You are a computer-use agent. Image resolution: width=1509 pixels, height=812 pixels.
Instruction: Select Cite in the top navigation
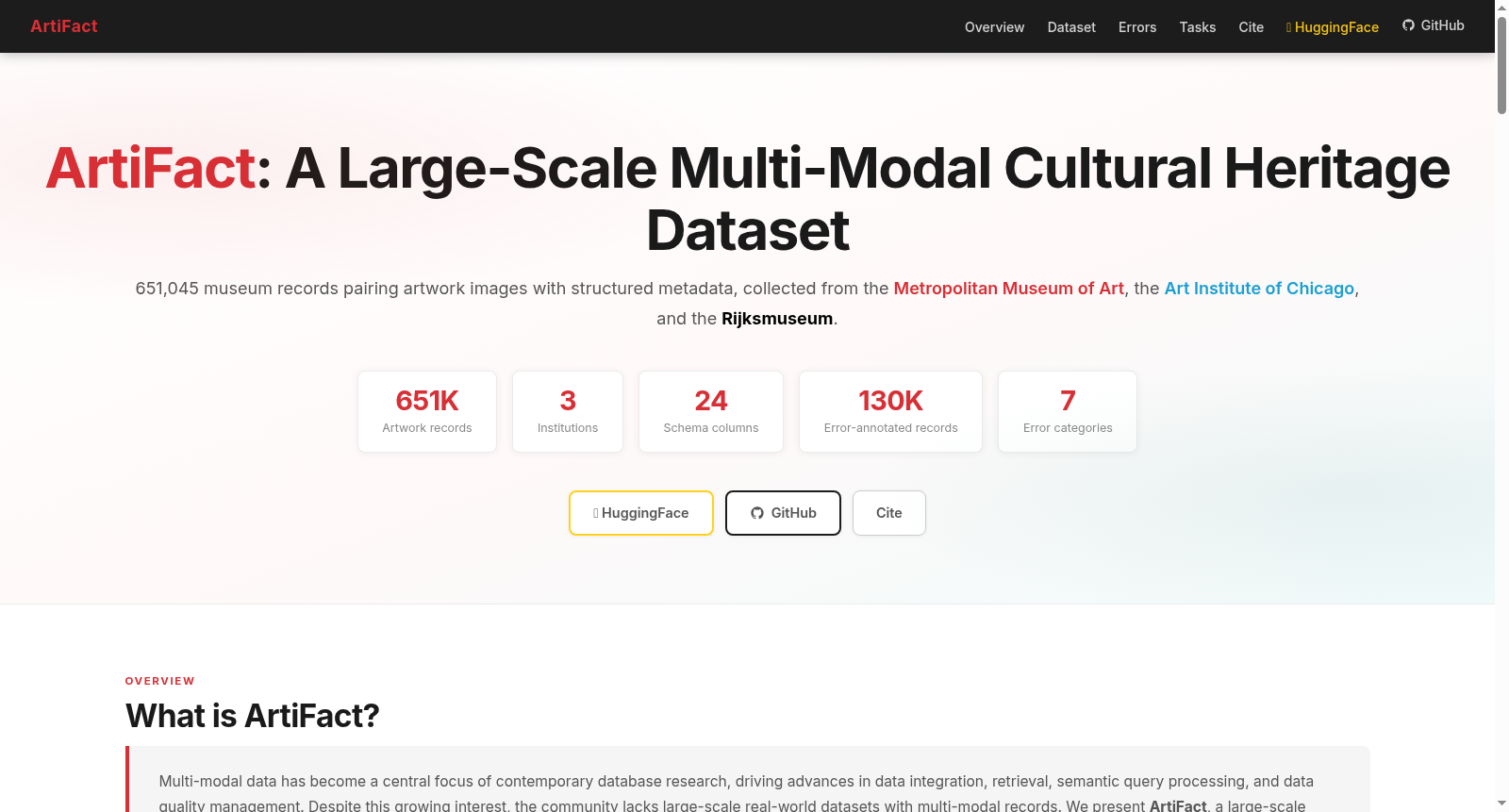pos(1252,27)
